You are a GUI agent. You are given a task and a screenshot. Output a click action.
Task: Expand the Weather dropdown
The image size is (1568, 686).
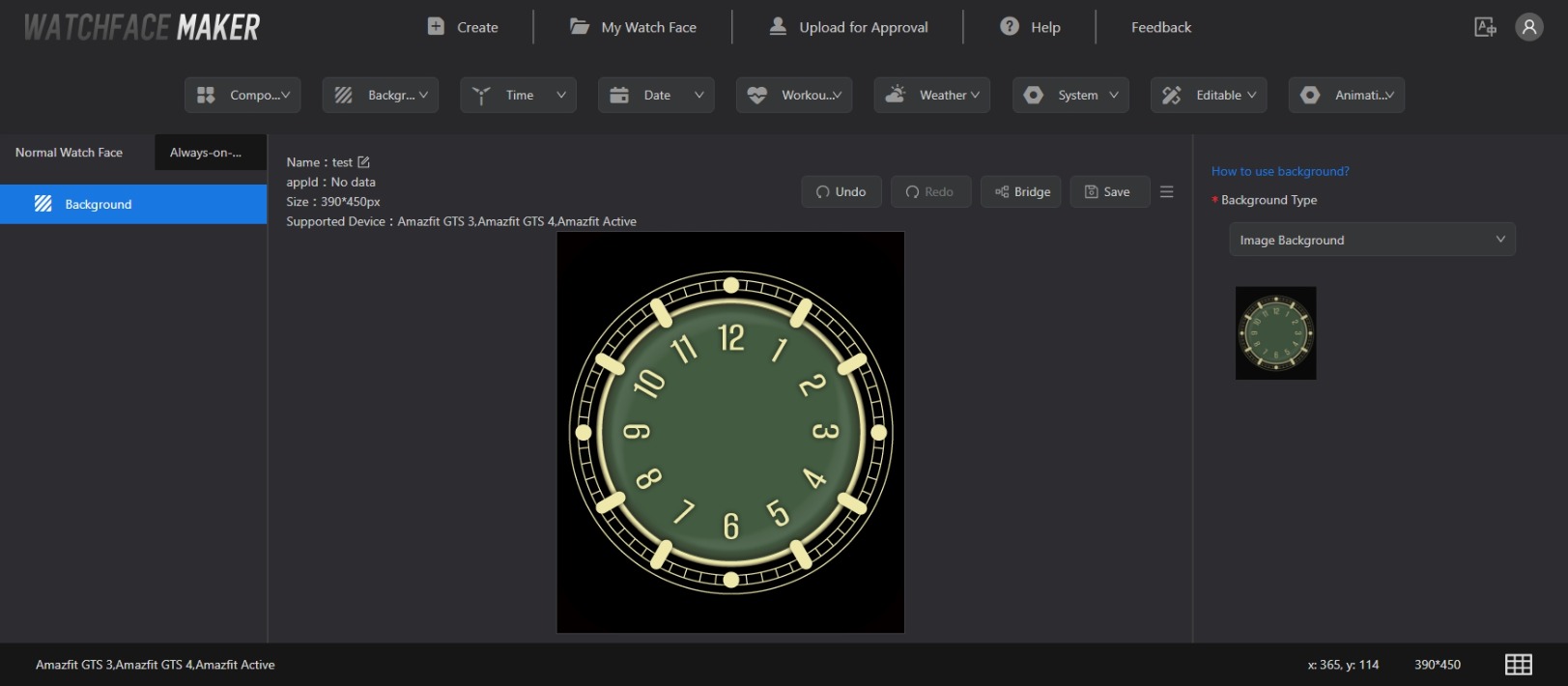point(931,95)
